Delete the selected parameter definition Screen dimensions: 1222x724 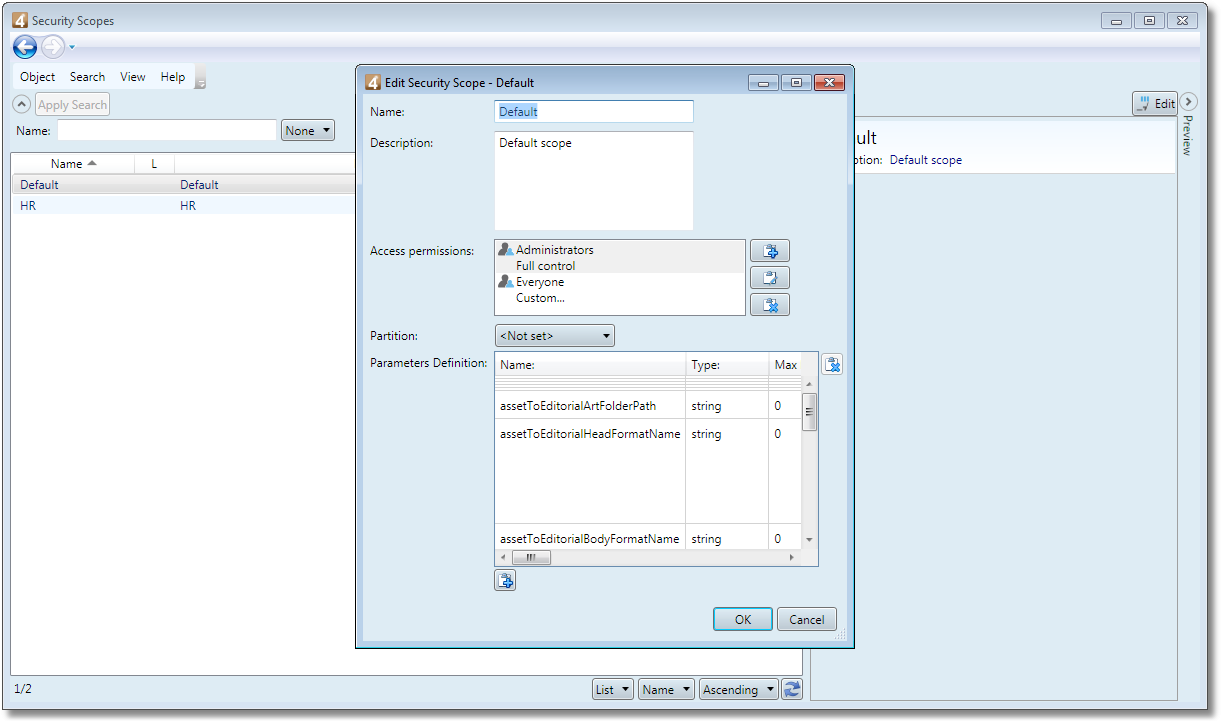(832, 365)
